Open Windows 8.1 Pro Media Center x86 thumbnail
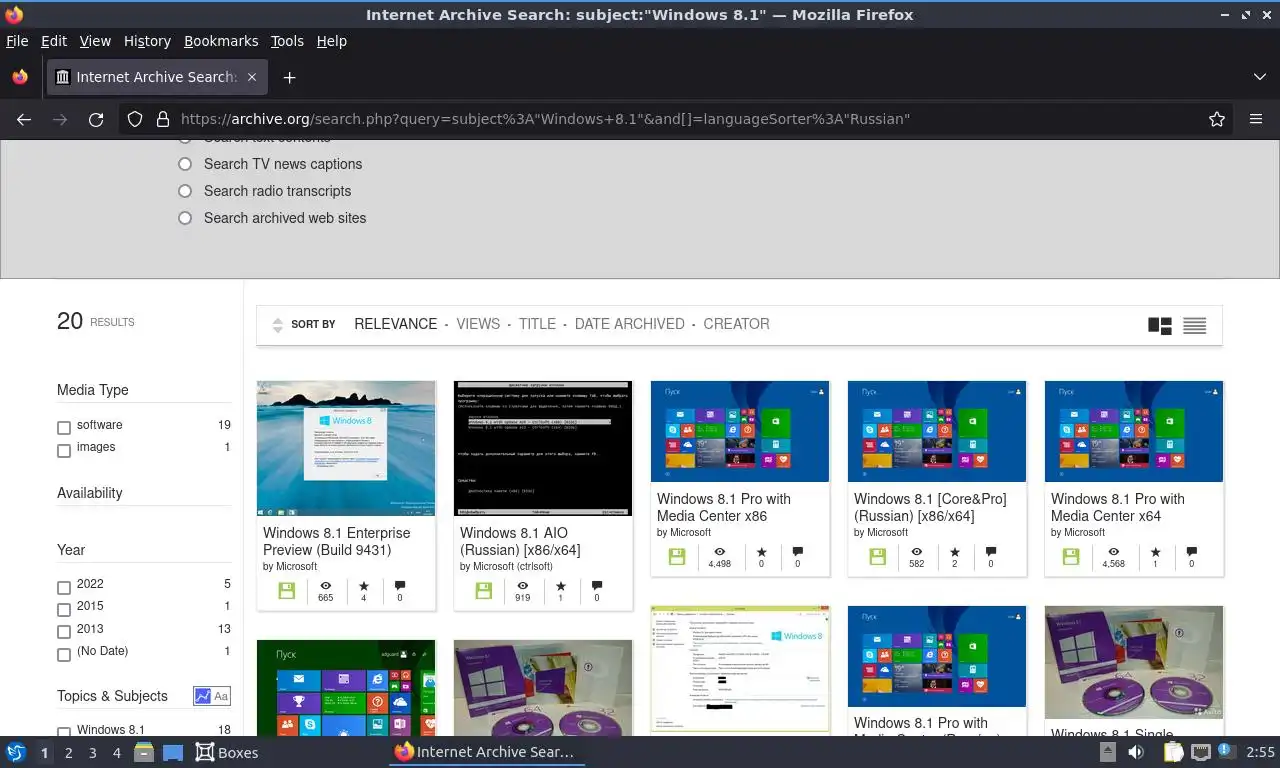Viewport: 1280px width, 768px height. (x=740, y=431)
